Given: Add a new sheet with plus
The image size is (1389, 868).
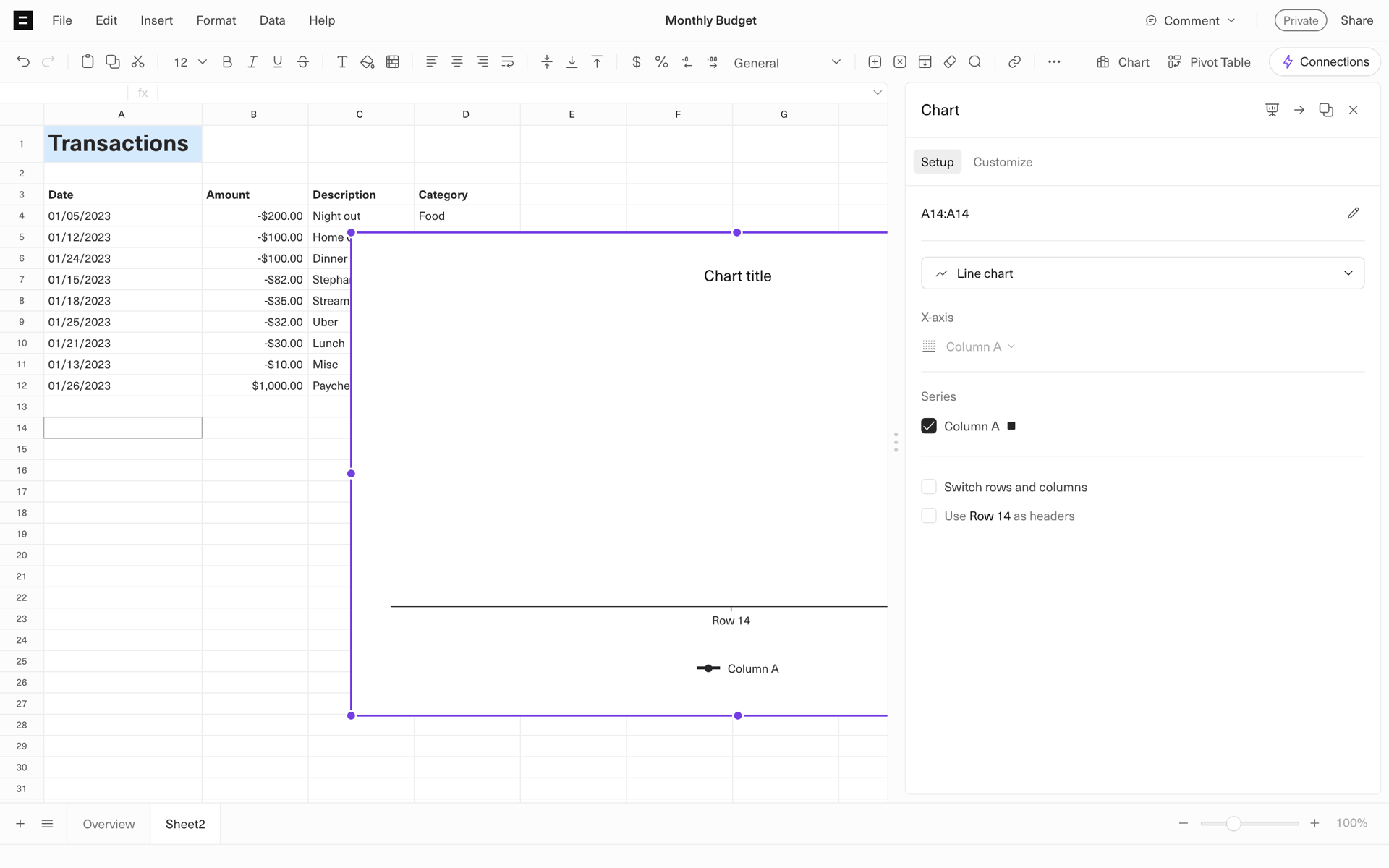Looking at the screenshot, I should point(20,824).
